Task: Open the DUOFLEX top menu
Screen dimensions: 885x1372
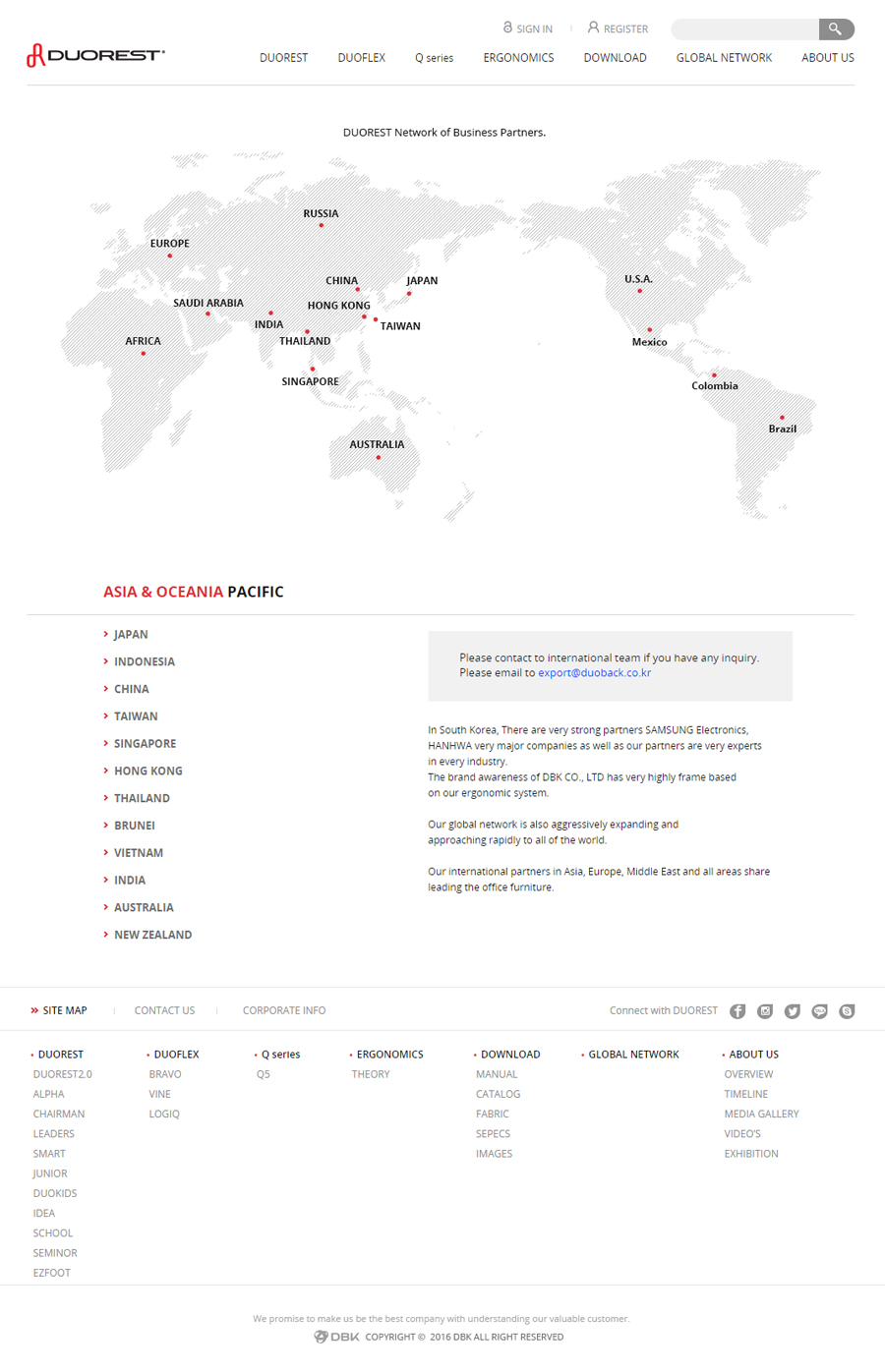Action: (361, 58)
